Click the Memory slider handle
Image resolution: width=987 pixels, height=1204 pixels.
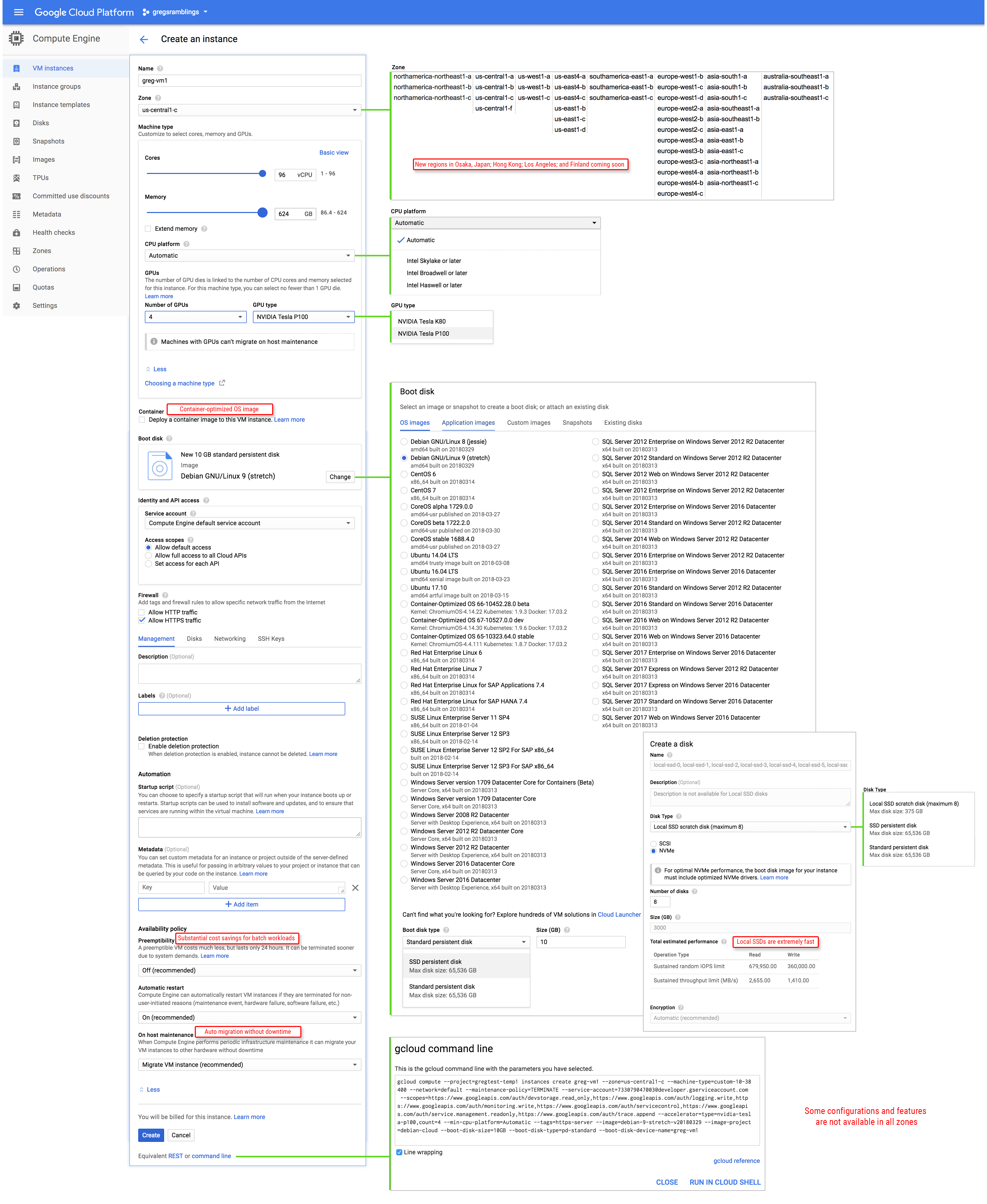click(263, 213)
